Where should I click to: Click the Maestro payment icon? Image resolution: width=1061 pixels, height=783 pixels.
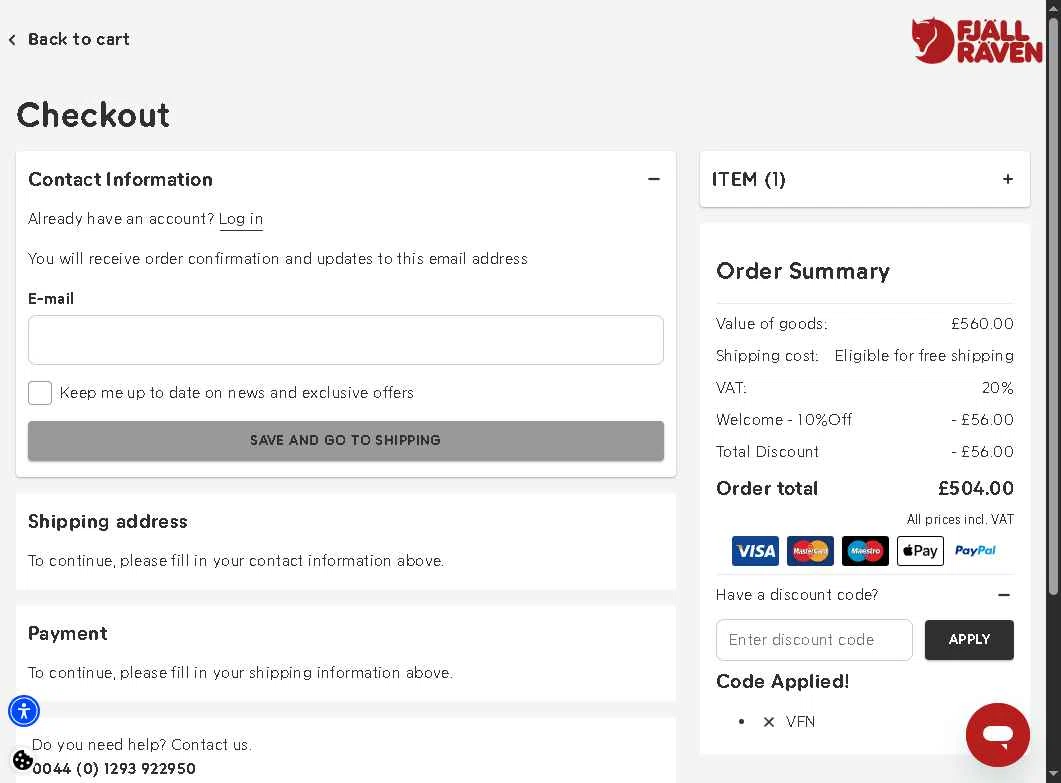click(865, 551)
